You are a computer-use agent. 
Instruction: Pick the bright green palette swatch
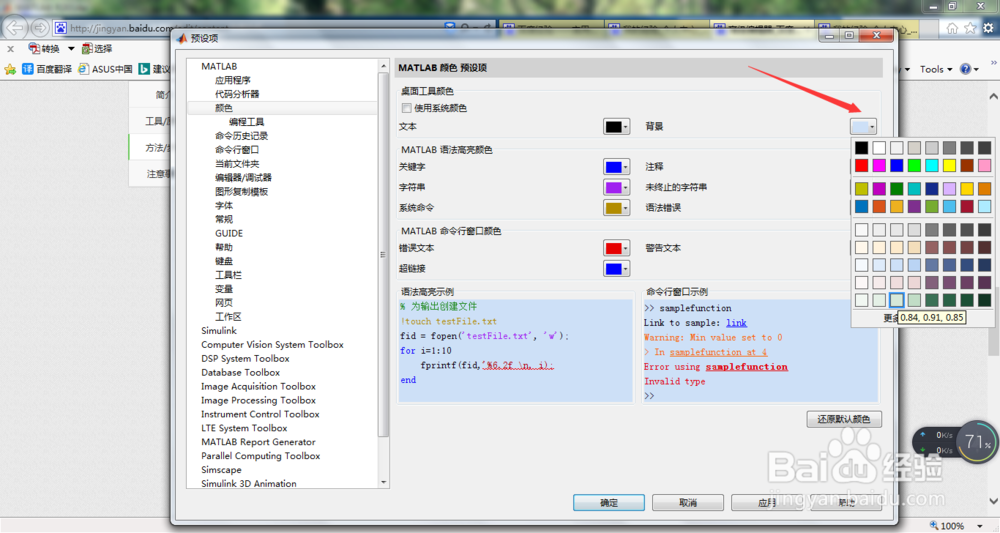(914, 166)
